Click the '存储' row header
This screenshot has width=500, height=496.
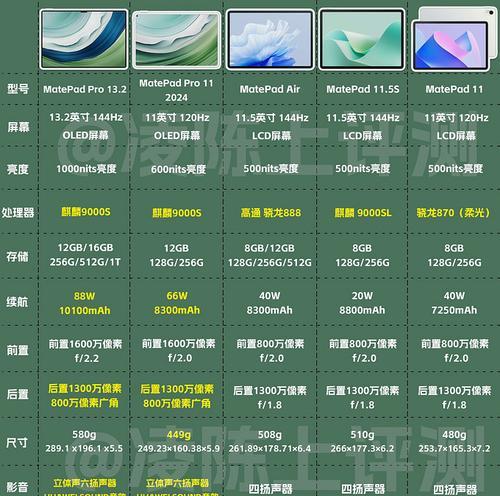pos(17,257)
